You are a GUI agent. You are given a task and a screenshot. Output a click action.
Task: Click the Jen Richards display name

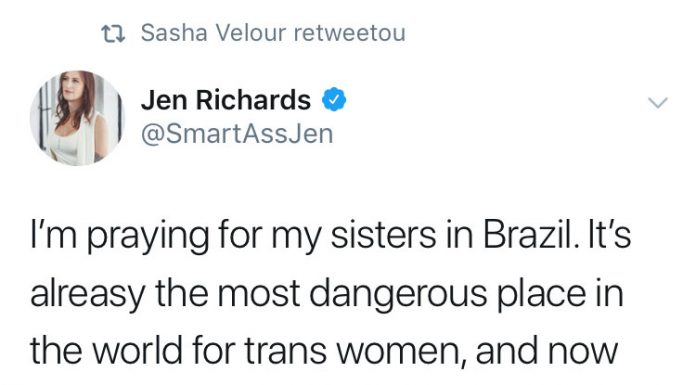(x=226, y=99)
